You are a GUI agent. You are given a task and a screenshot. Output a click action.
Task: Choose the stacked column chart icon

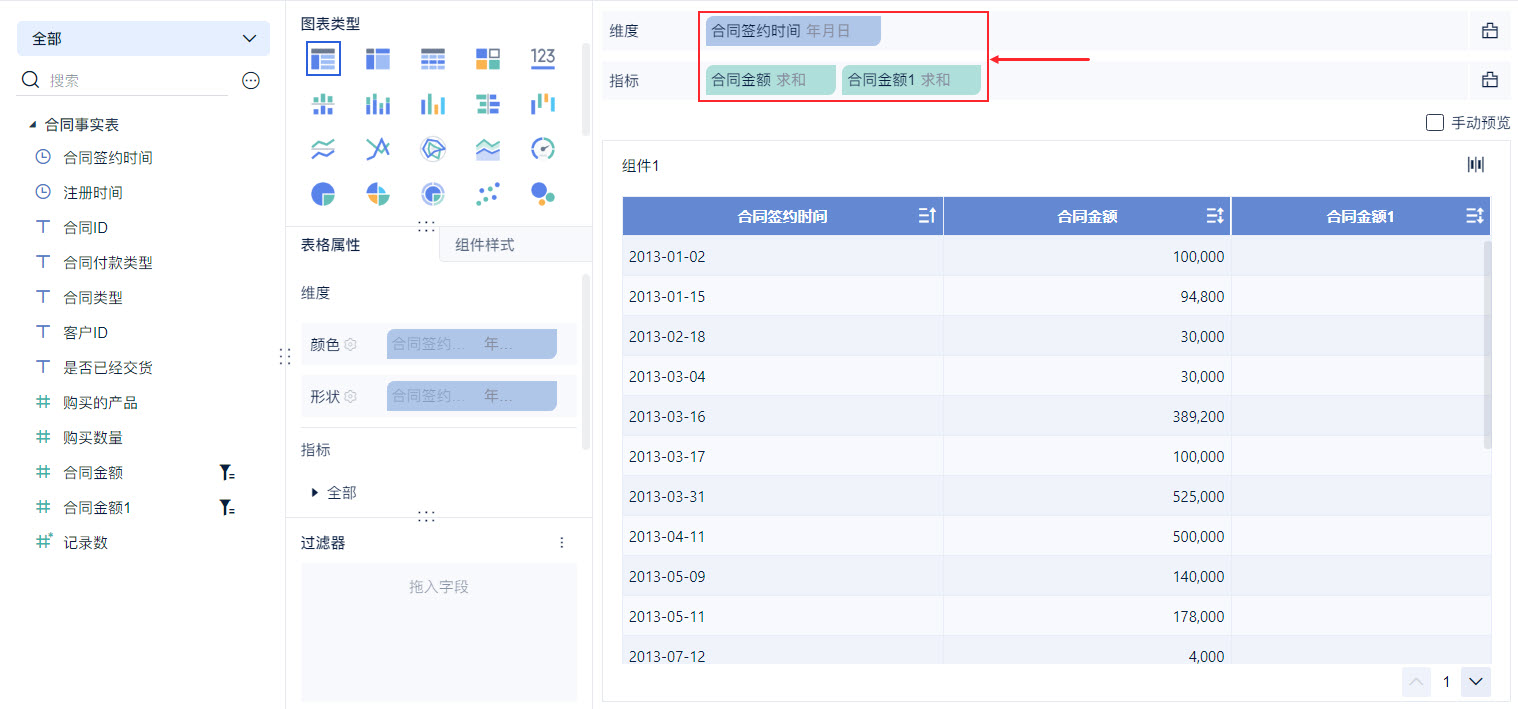[378, 104]
